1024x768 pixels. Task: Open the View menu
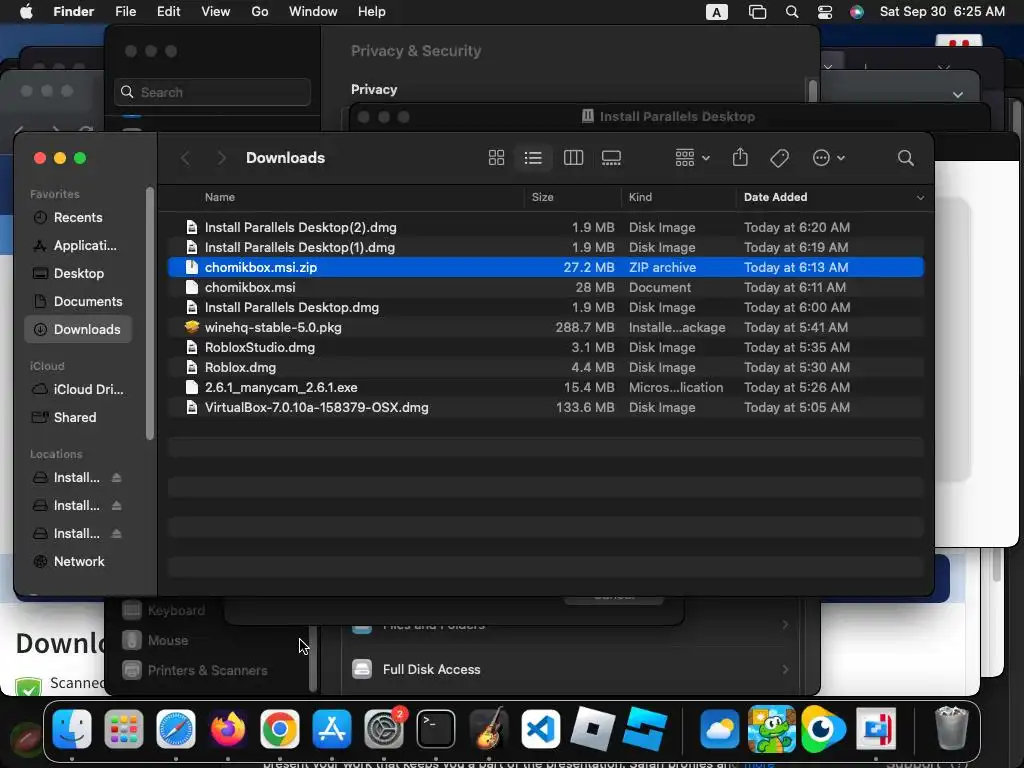216,12
